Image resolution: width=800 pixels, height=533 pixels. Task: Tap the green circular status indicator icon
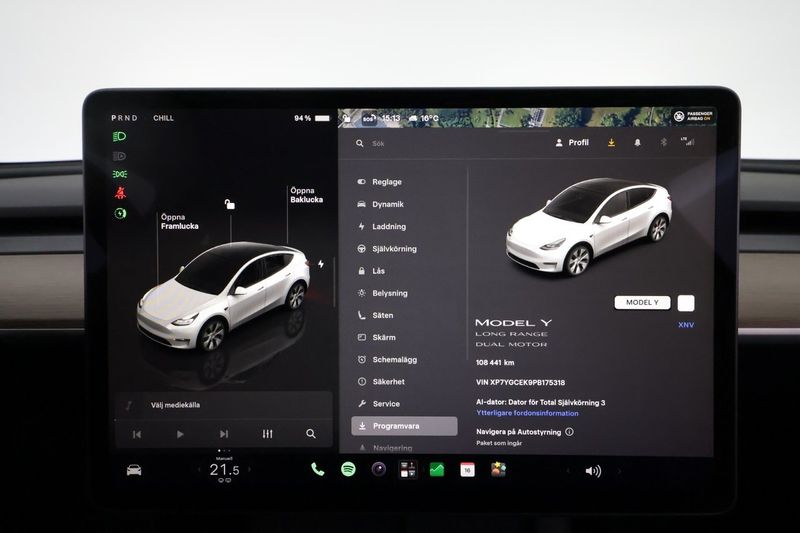click(x=120, y=213)
